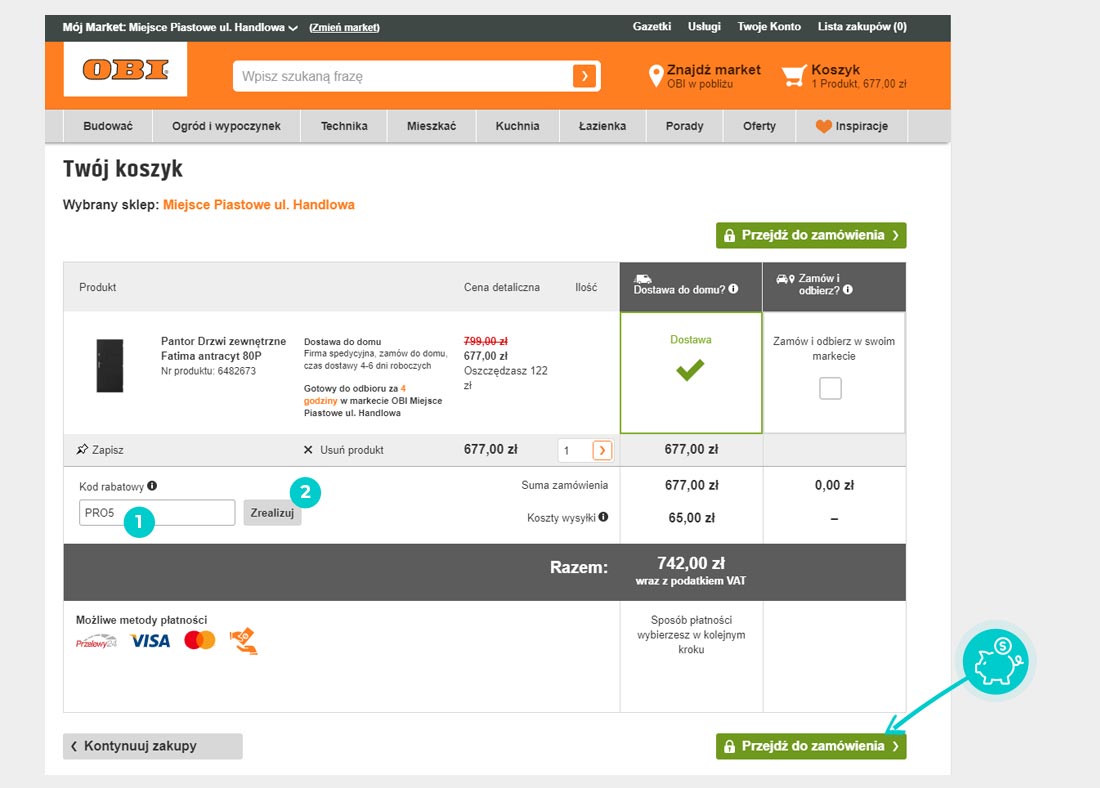Click the map pin Znajdź market icon
Screen dimensions: 1100x788
655,76
